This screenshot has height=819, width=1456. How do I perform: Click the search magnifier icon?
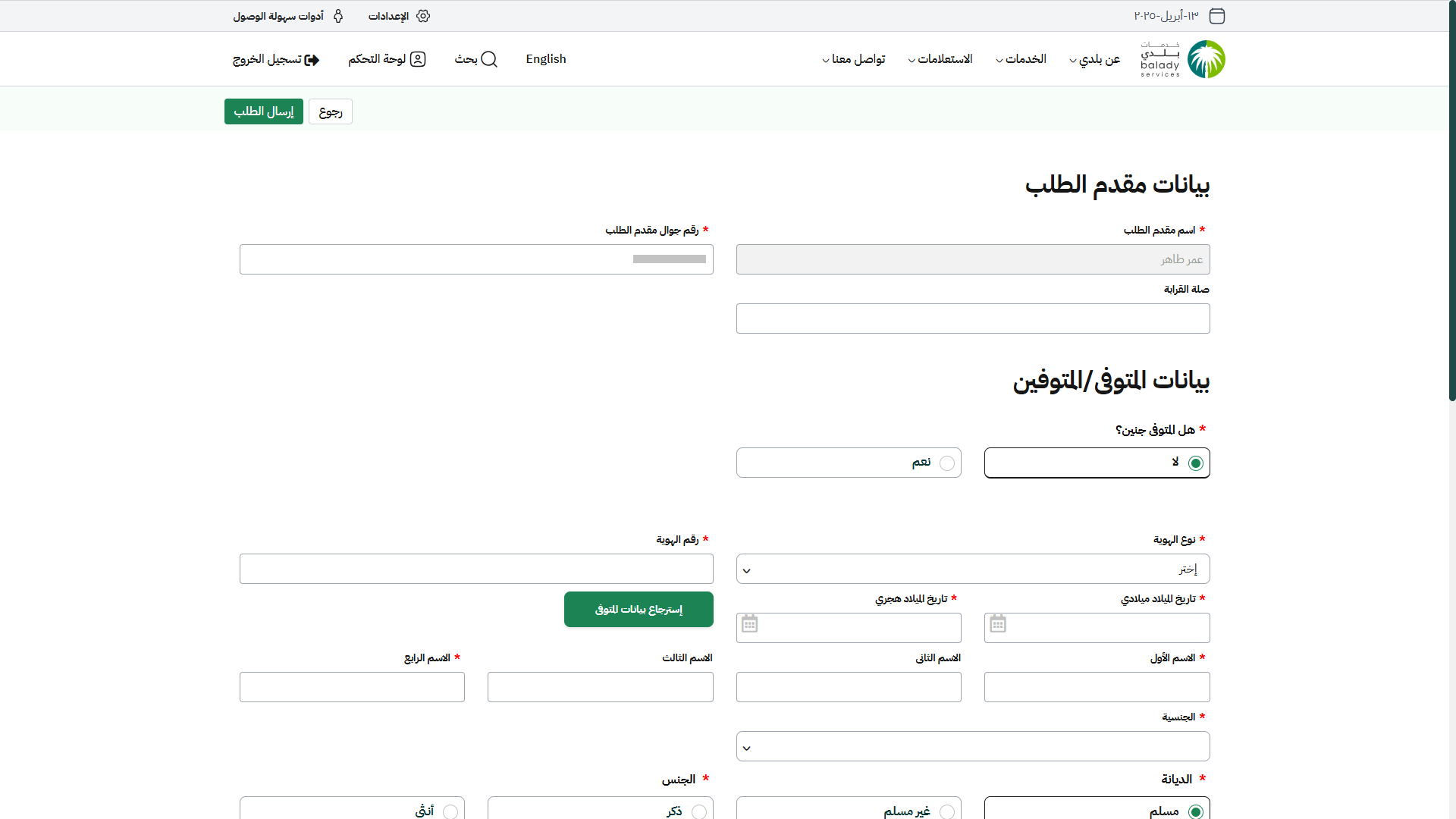coord(489,59)
